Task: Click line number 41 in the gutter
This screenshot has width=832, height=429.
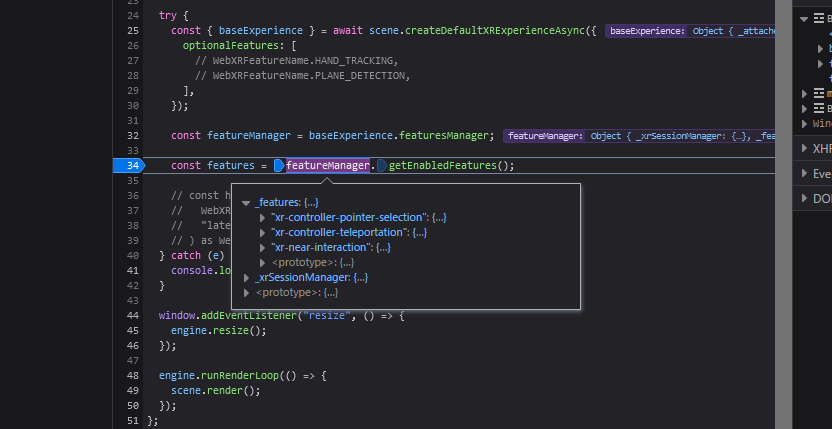Action: (133, 271)
